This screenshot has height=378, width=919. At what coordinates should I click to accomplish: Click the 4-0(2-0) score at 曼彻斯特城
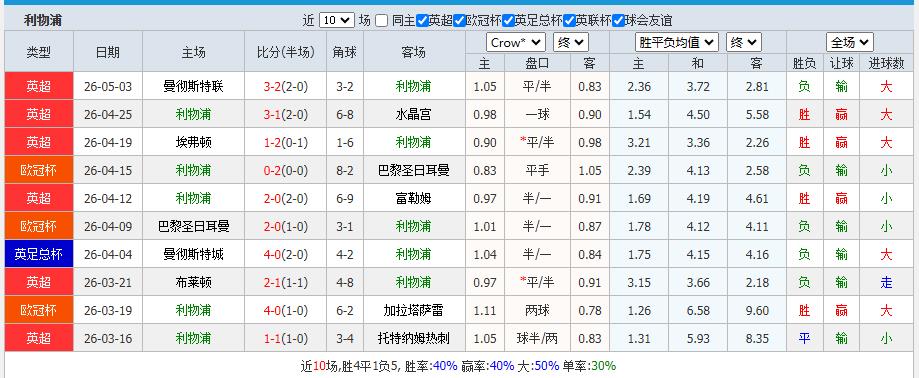286,254
